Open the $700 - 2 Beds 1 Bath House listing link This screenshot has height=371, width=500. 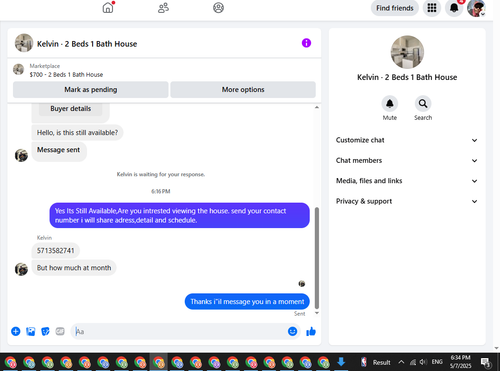[x=66, y=75]
